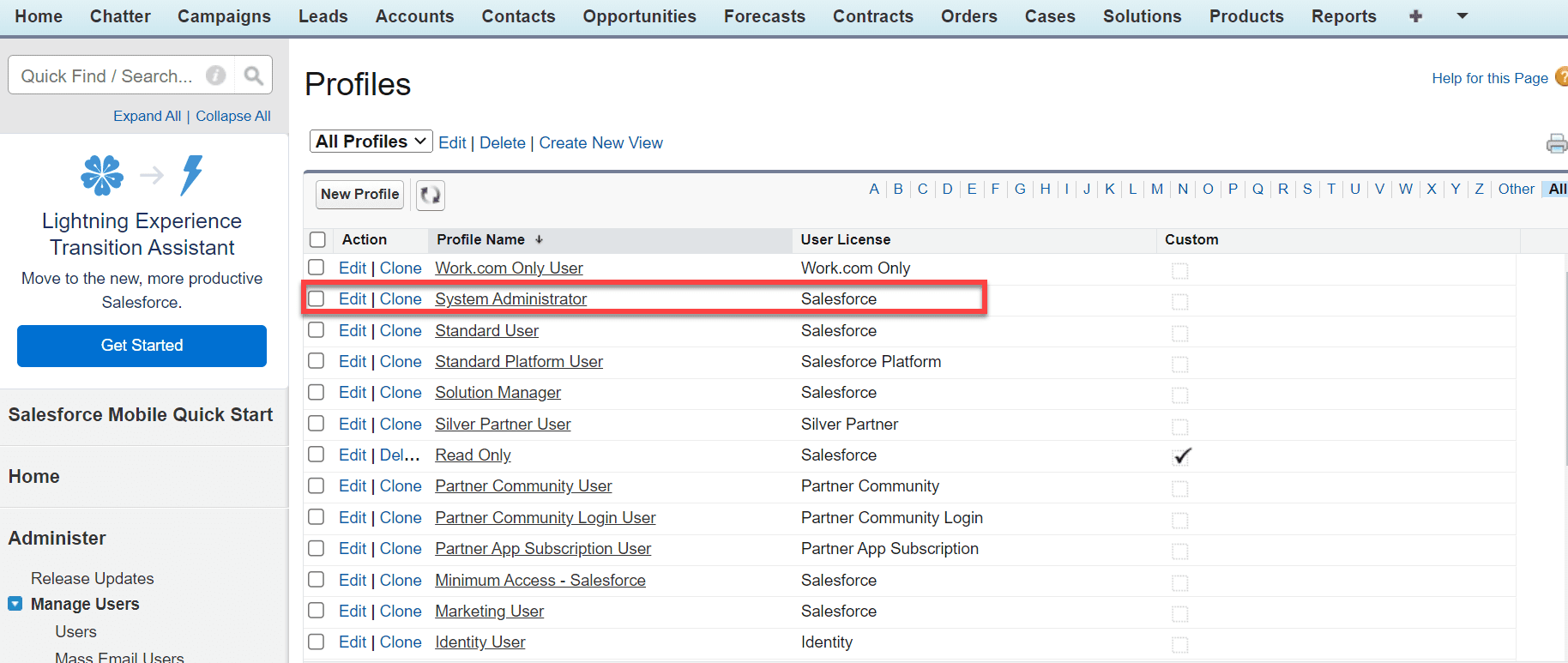Click the Home item in the sidebar
Image resolution: width=1568 pixels, height=663 pixels.
[34, 476]
